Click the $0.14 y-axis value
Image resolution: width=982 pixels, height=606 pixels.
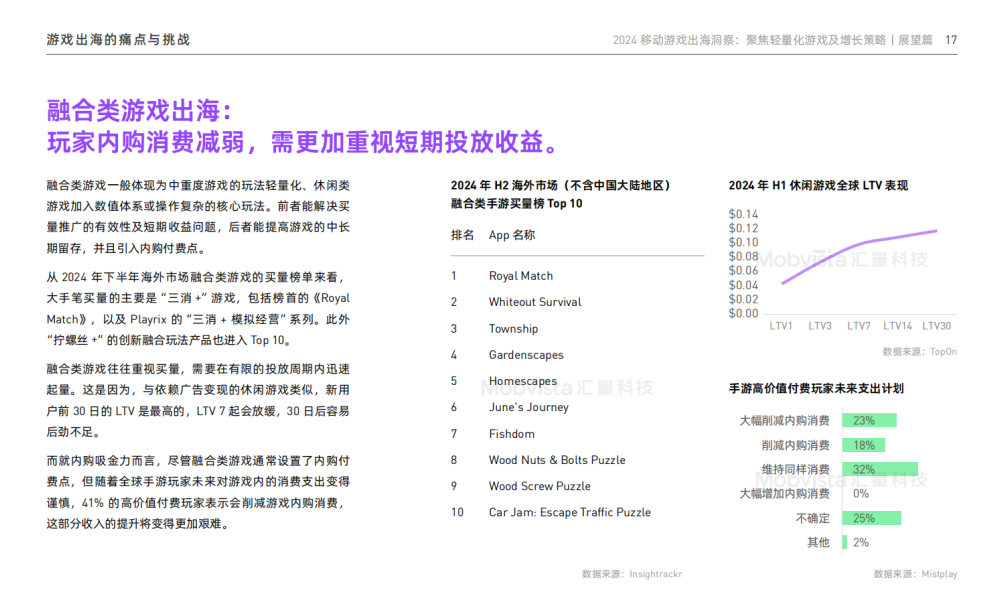coord(743,214)
